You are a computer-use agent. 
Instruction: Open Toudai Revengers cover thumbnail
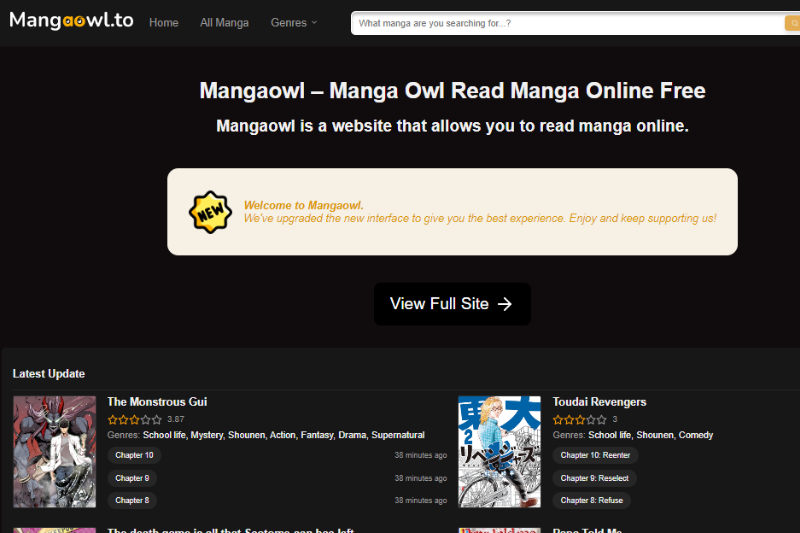click(499, 451)
